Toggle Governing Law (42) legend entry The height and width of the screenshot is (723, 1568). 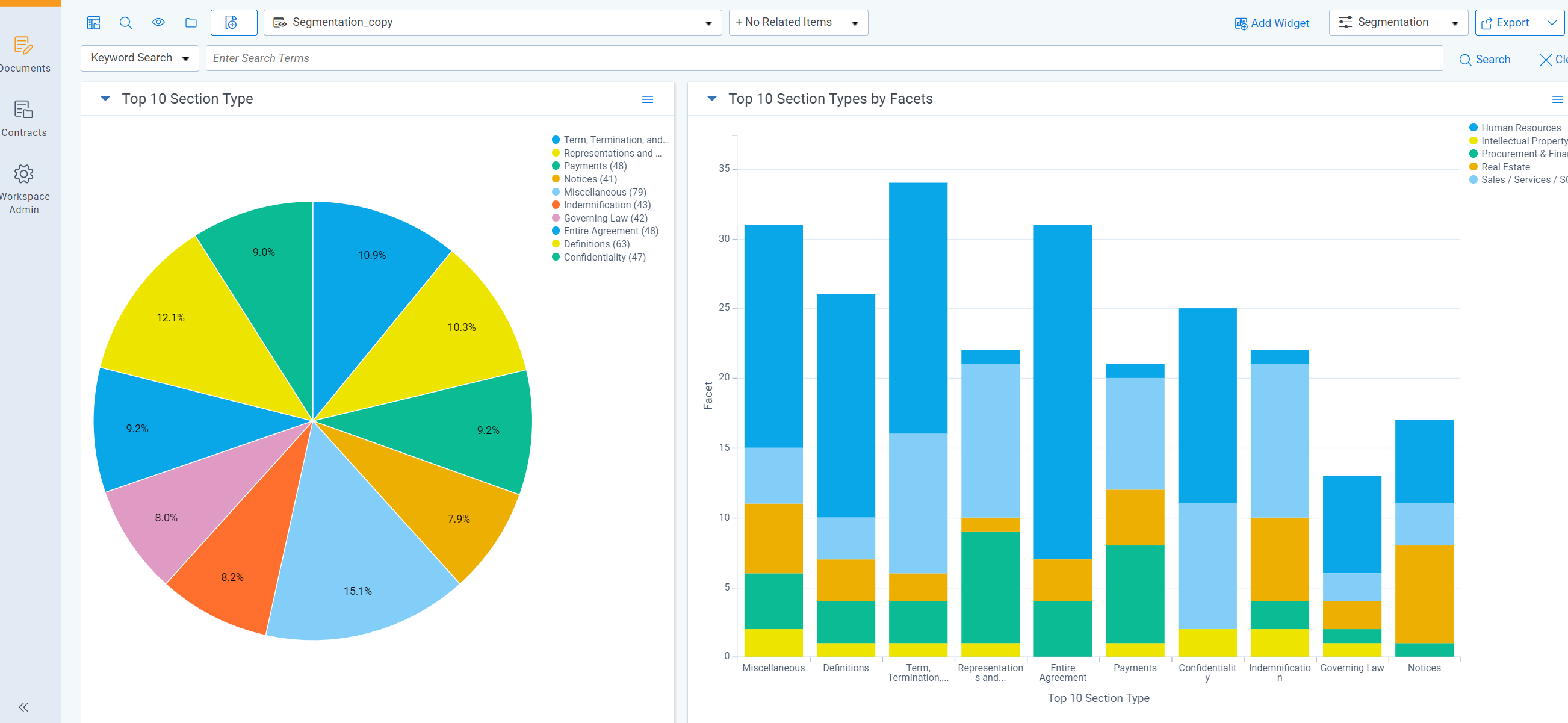click(600, 218)
